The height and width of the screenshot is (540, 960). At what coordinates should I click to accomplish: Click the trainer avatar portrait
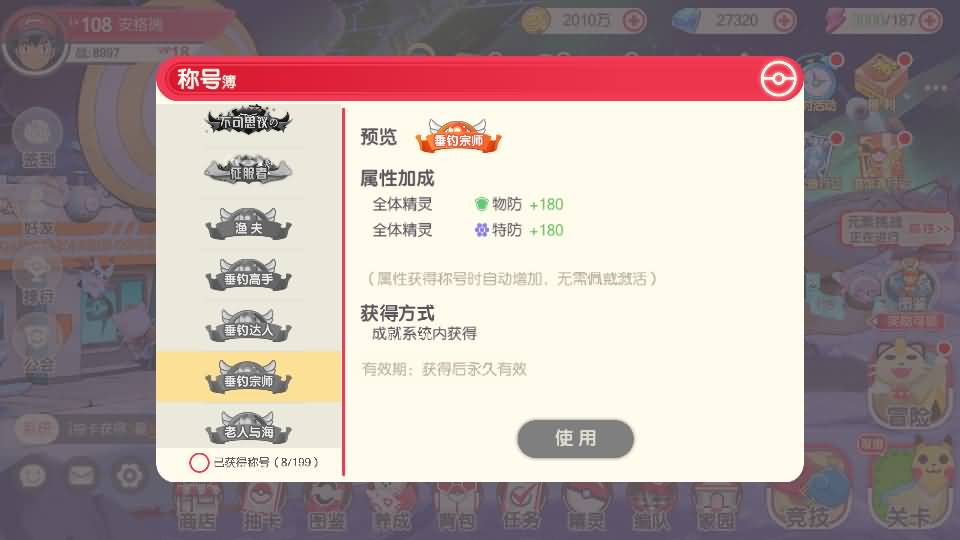tap(34, 44)
